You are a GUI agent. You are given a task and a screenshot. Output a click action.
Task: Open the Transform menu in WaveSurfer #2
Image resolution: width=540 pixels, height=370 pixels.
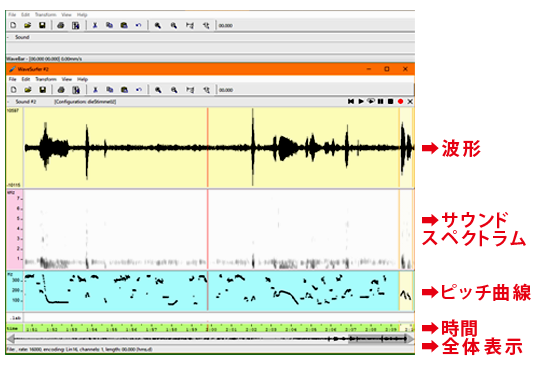click(46, 79)
